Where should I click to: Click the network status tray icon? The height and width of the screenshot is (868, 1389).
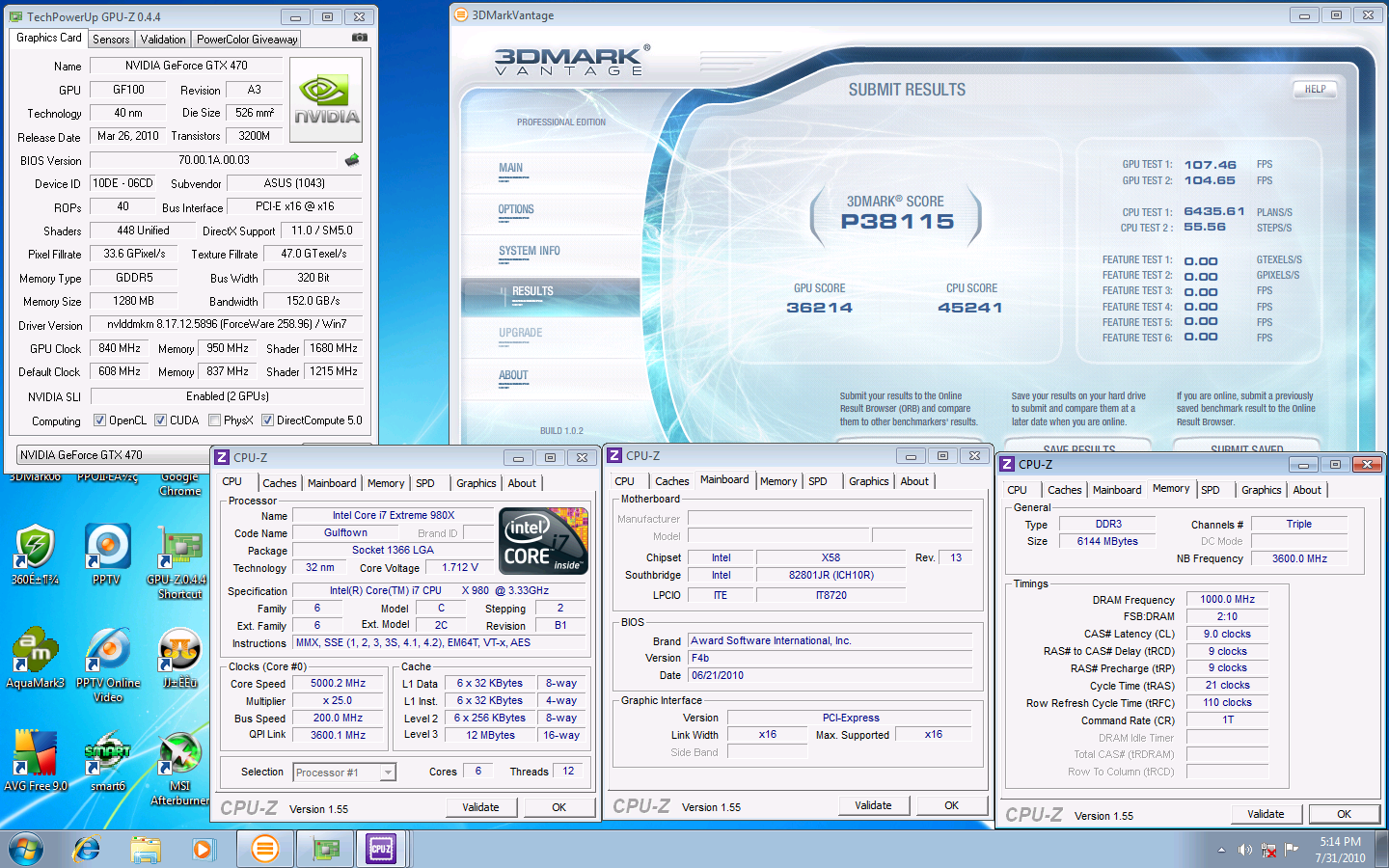point(1269,850)
